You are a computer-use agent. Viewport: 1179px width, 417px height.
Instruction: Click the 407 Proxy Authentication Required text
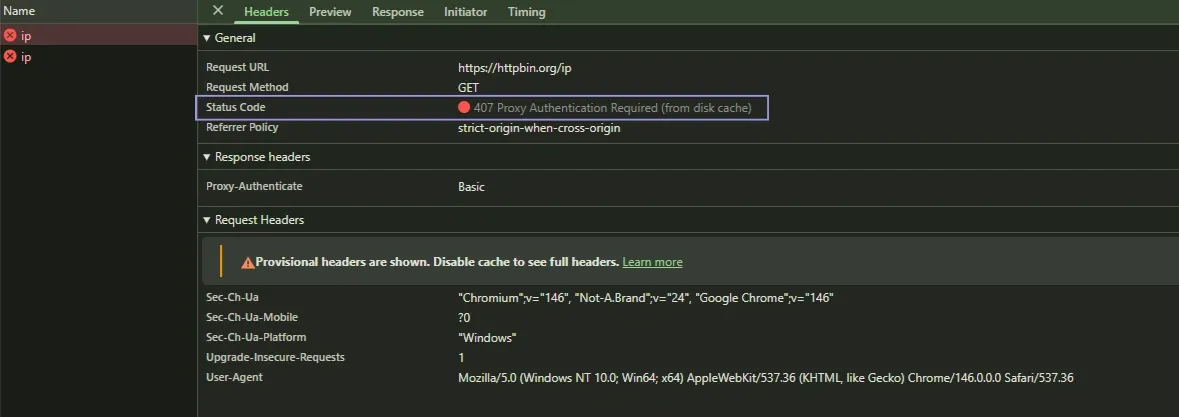[x=566, y=107]
